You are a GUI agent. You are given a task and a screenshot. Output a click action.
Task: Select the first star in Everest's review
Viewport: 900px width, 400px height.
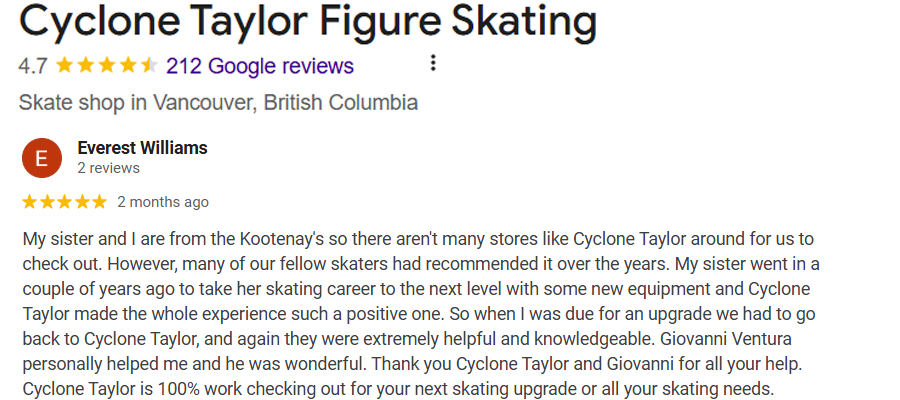(x=29, y=202)
